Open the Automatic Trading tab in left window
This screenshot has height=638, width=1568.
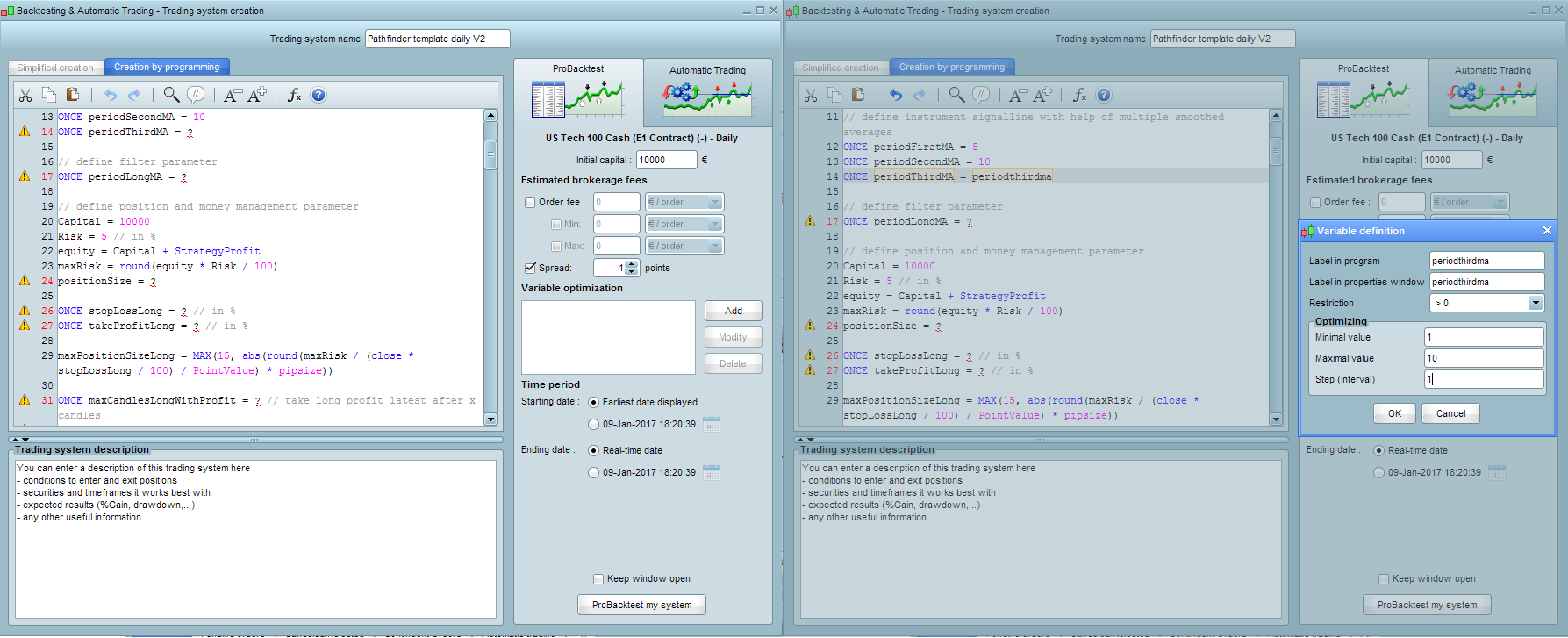coord(707,70)
